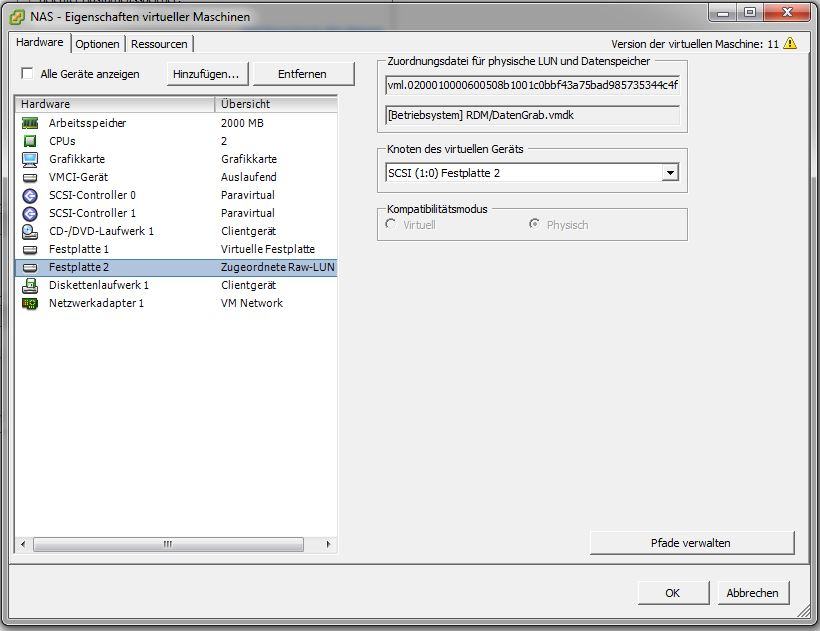Image resolution: width=820 pixels, height=631 pixels.
Task: Click the window resize grip corner
Action: click(804, 611)
